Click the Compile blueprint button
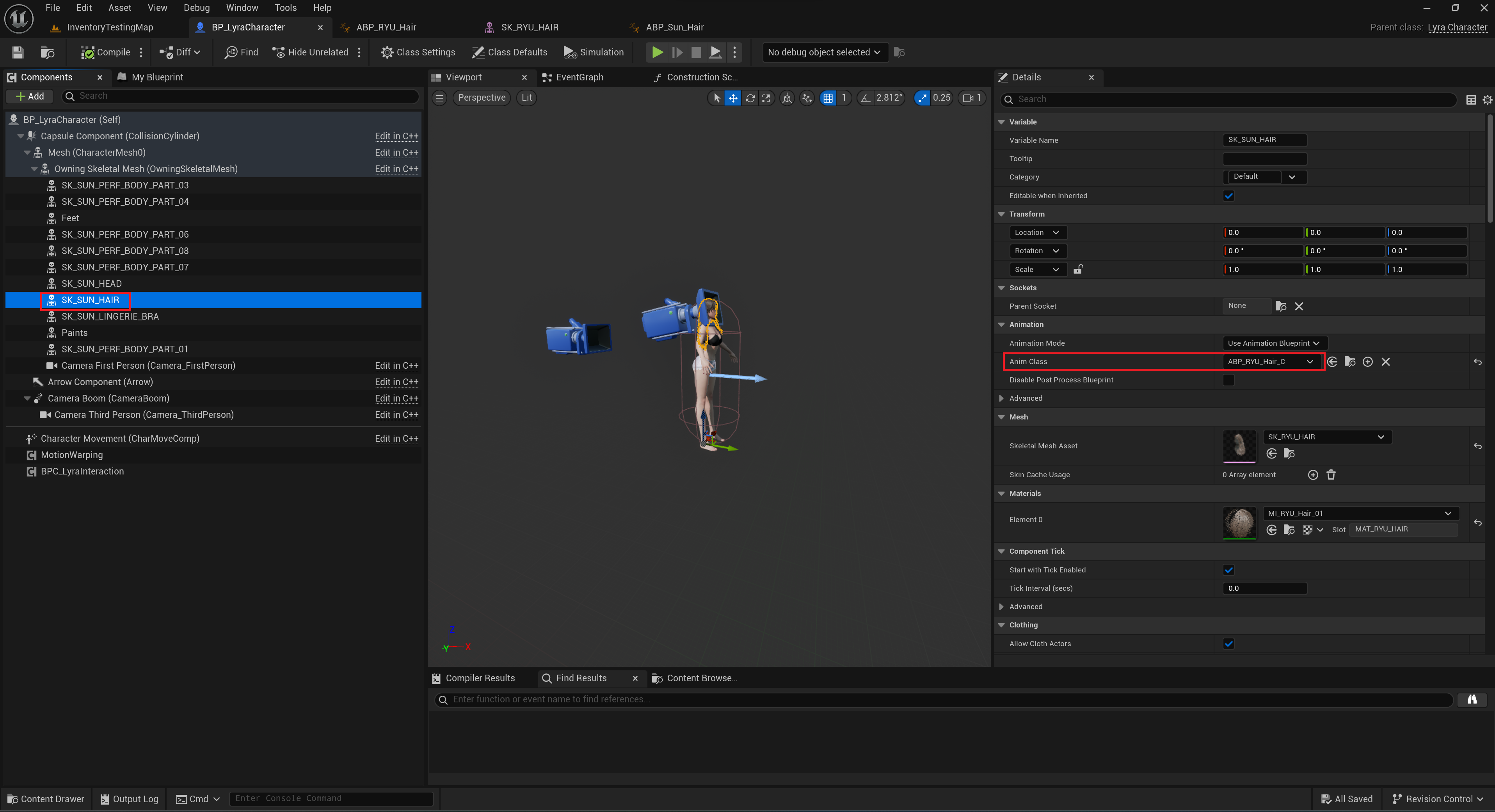Viewport: 1495px width, 812px height. (x=106, y=52)
